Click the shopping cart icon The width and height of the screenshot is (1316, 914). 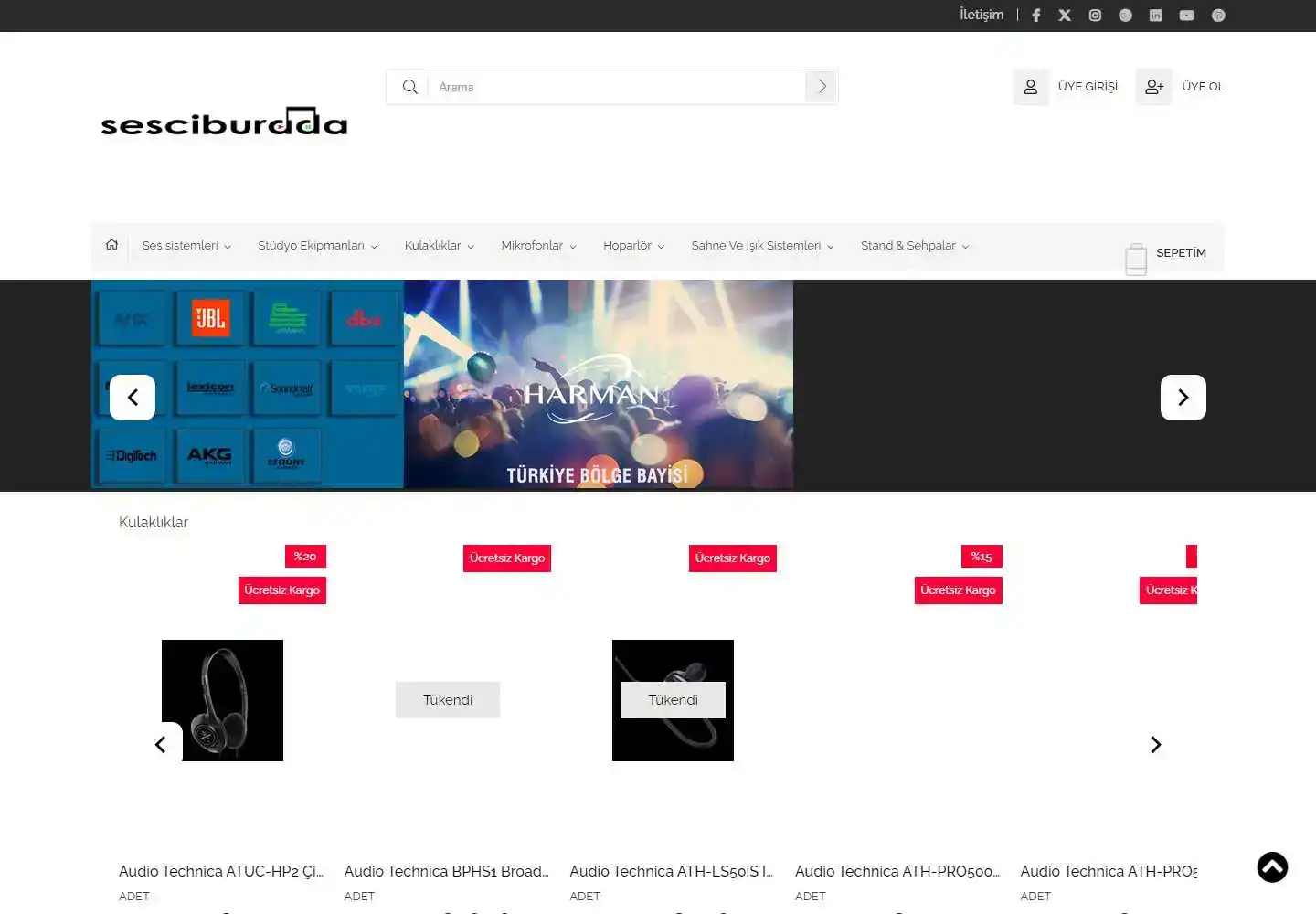coord(1136,259)
